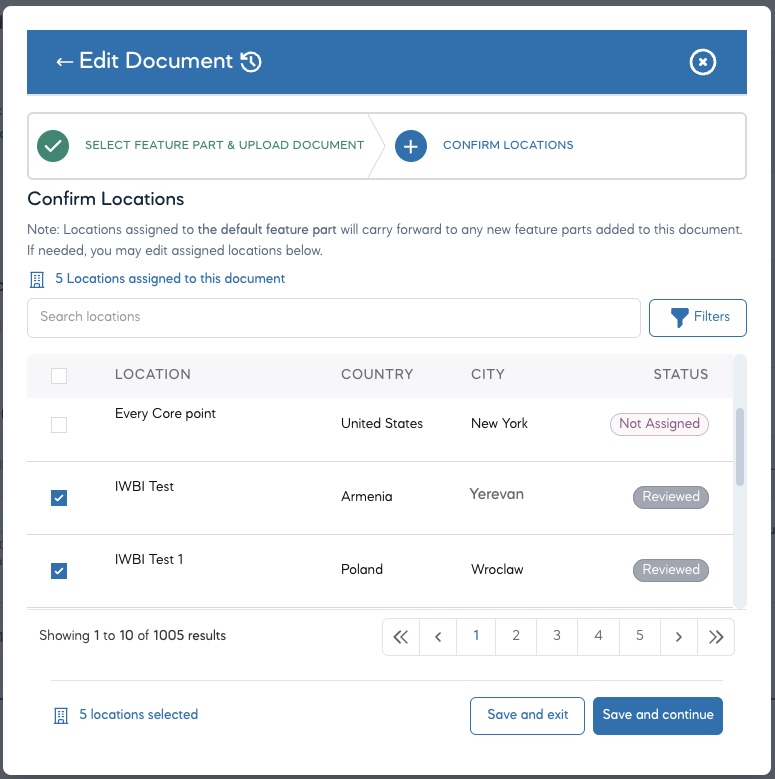Click Save and continue

(x=658, y=715)
